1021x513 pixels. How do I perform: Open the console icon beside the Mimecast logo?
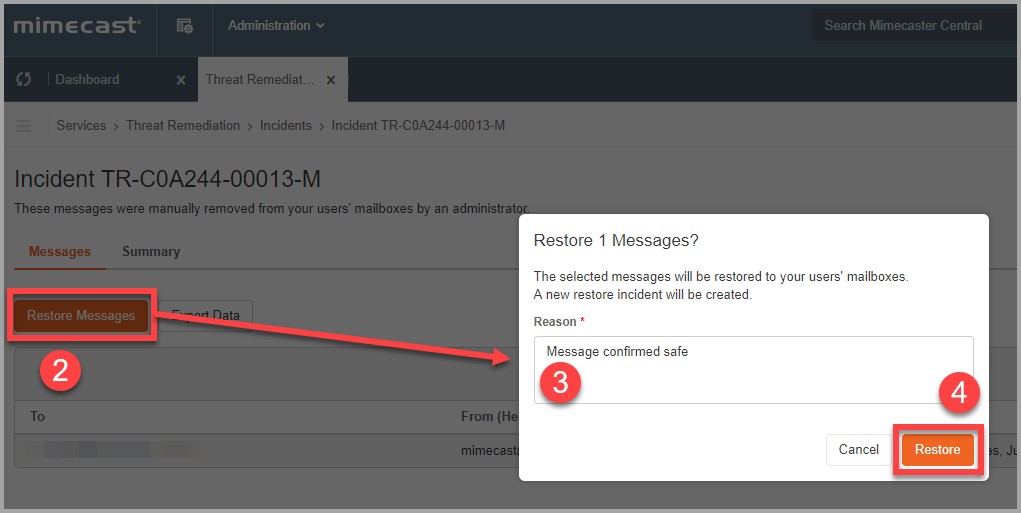point(185,26)
